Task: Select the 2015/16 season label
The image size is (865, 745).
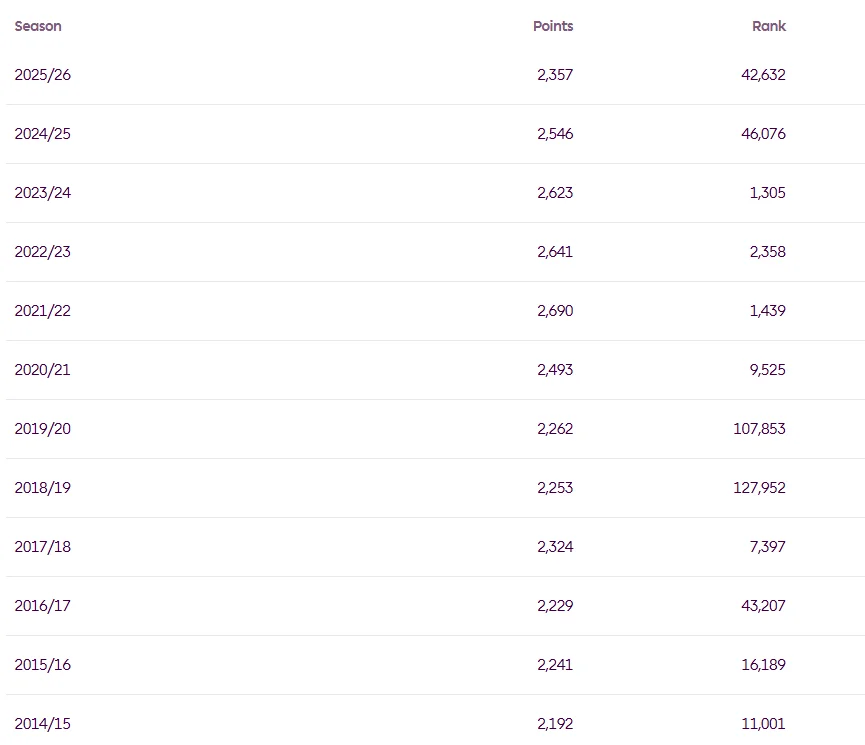Action: click(x=42, y=665)
